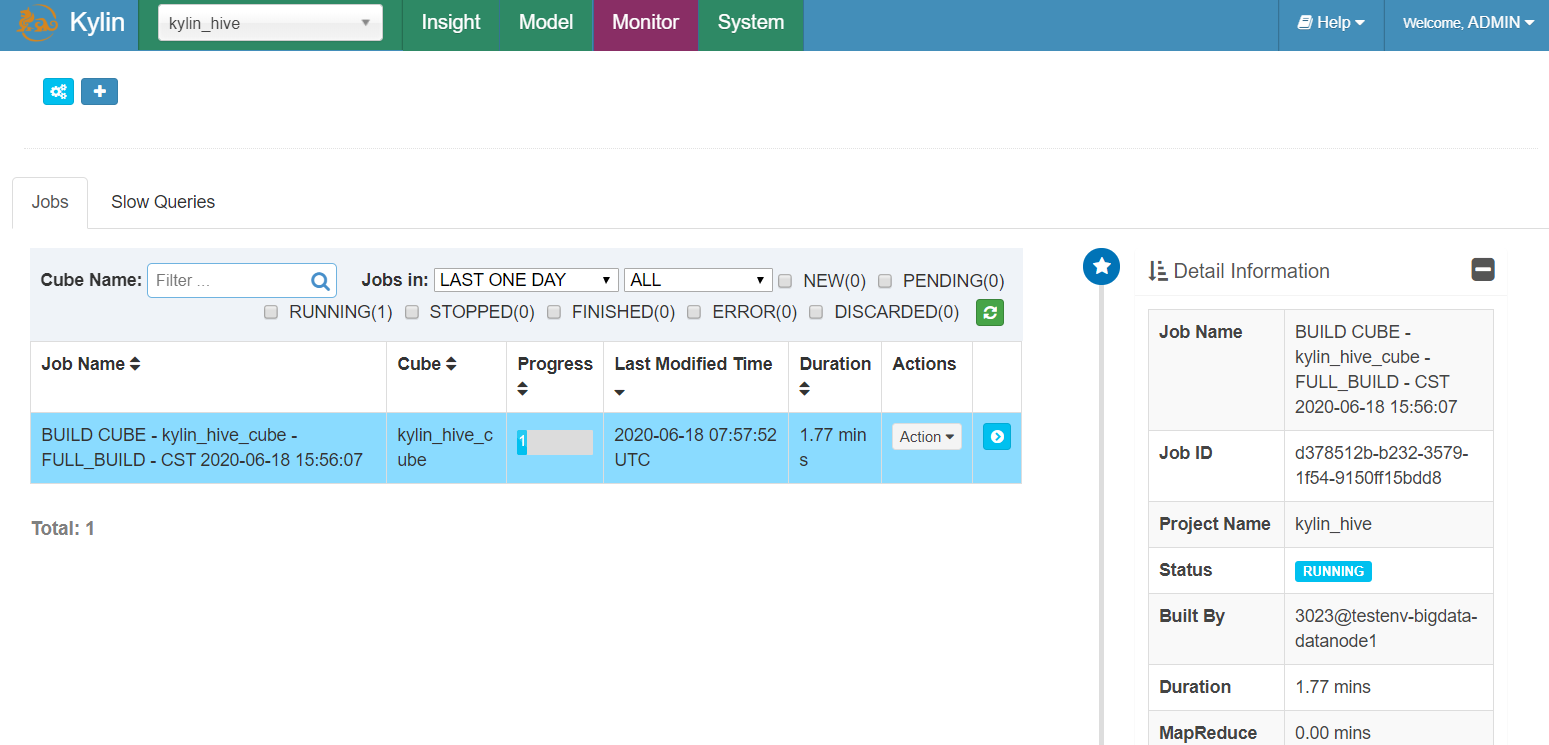Sort by Progress column arrows
The height and width of the screenshot is (745, 1549).
point(523,389)
